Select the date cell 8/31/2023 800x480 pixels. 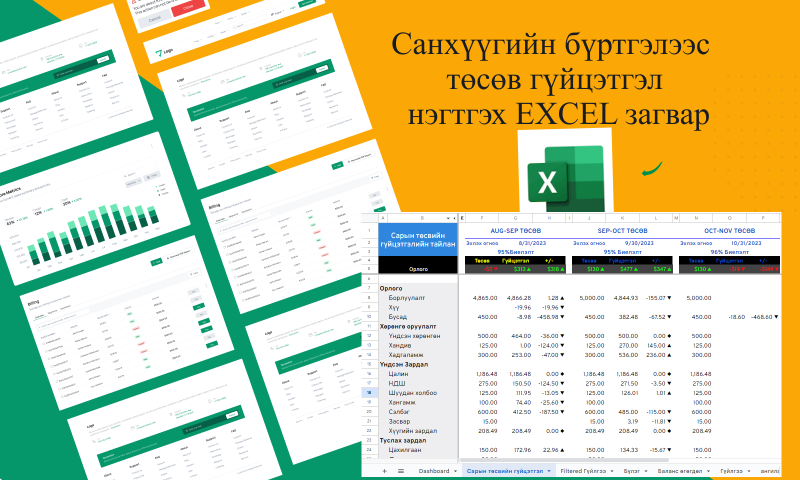click(x=532, y=243)
